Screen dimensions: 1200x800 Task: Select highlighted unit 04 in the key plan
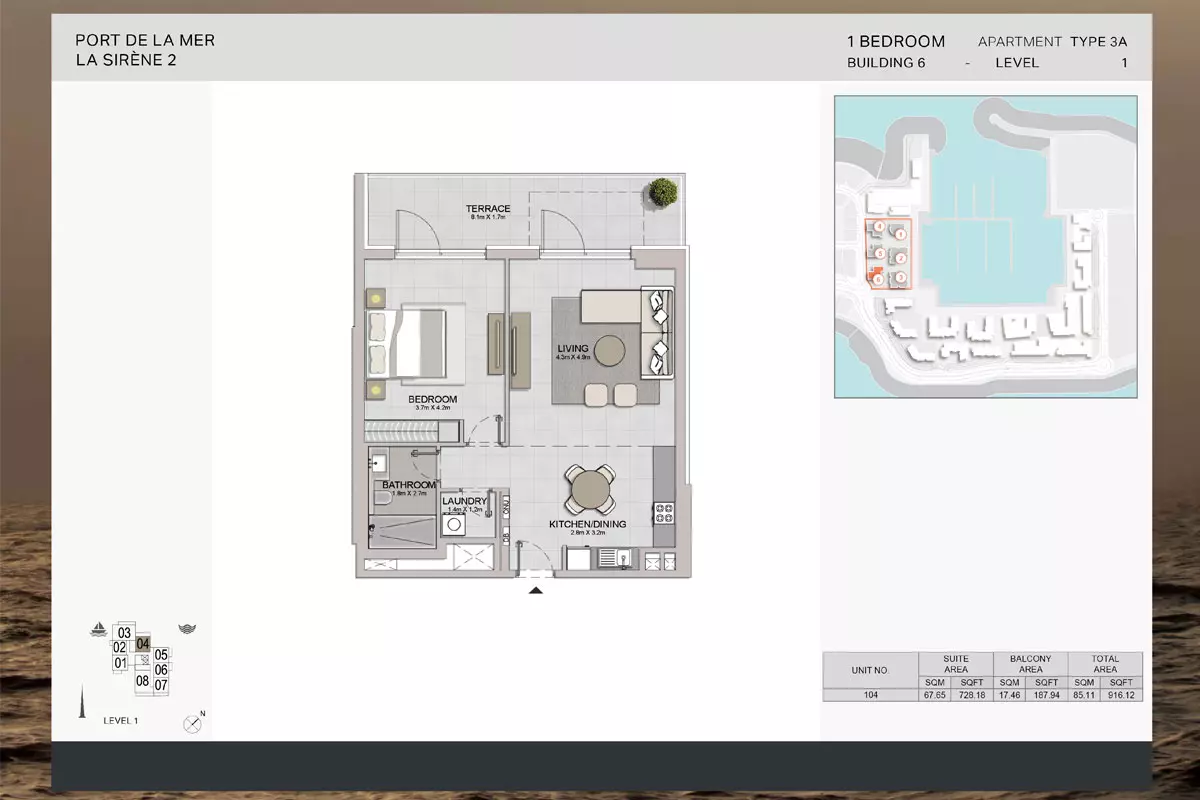[x=143, y=644]
